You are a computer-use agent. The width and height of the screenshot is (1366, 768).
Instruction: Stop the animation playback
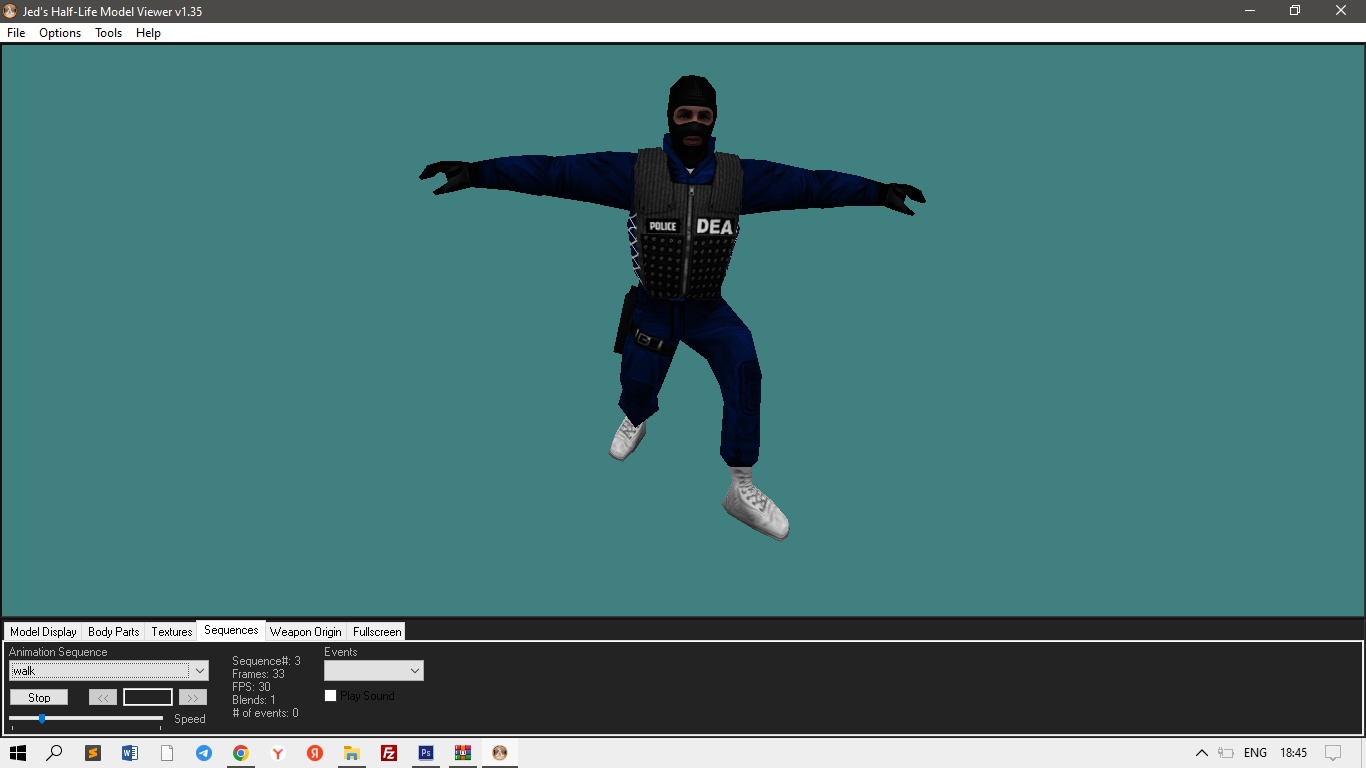39,697
